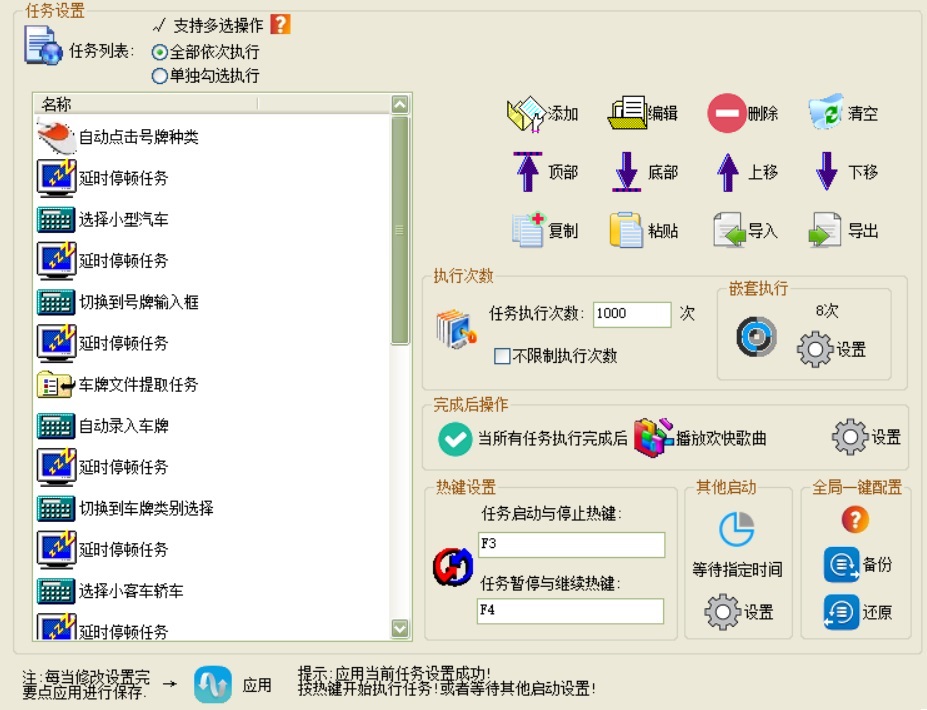The image size is (927, 710).
Task: Click the 任务执行次数 input field
Action: tap(631, 314)
